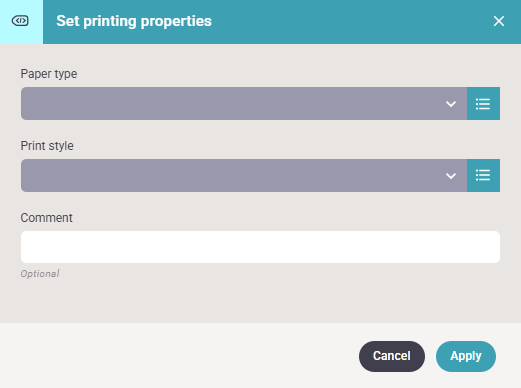
Task: Select the Paper type combo box field
Action: tap(244, 104)
